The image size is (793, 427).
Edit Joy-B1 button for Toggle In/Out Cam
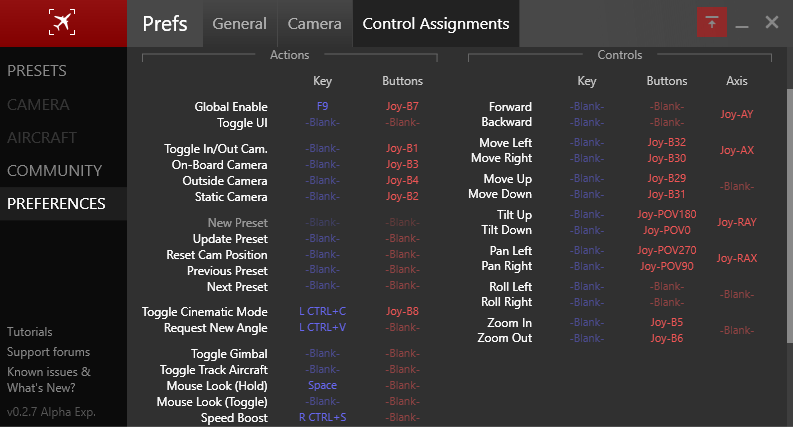tap(403, 148)
